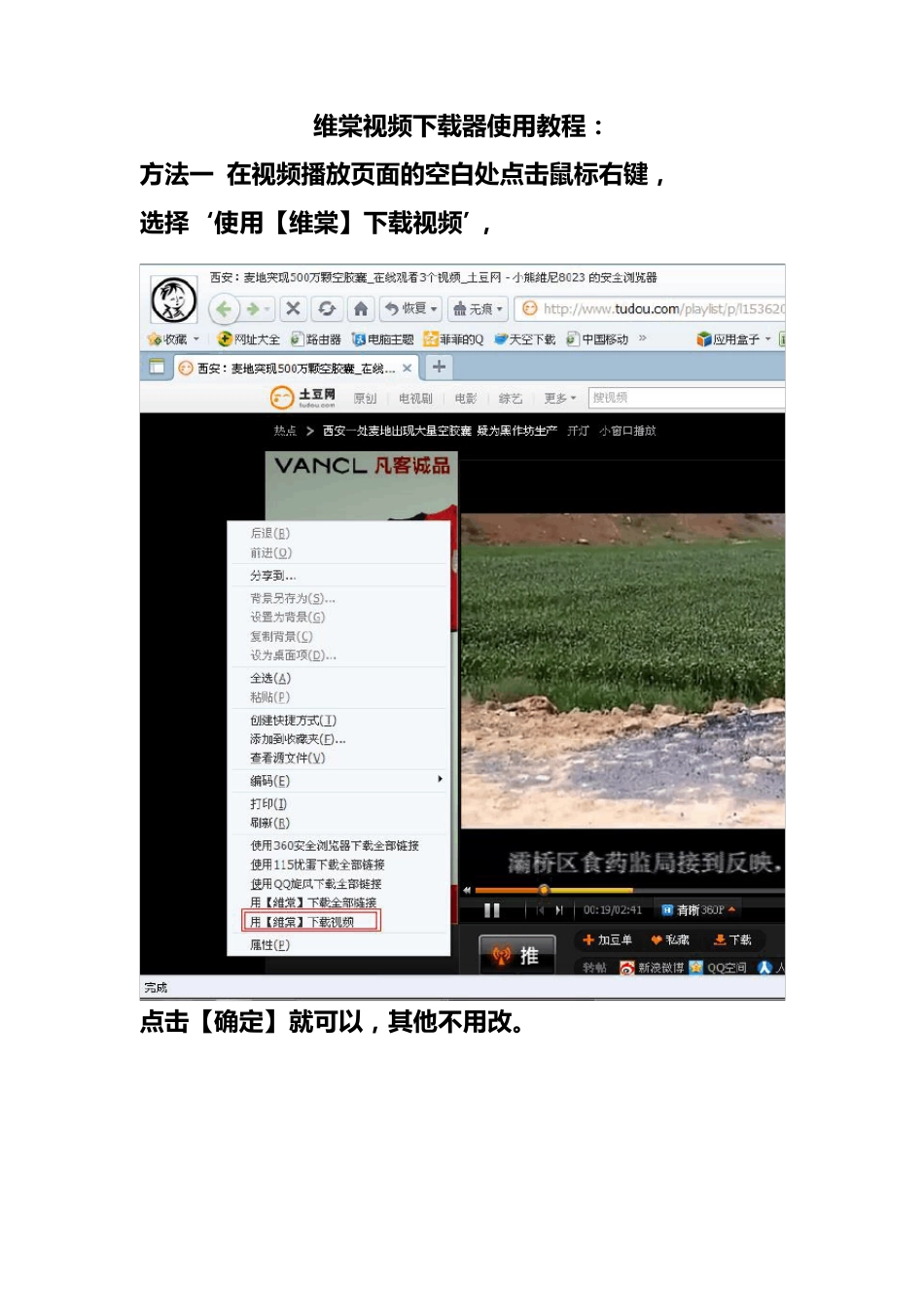Click the tudou.com URL address bar
Image resolution: width=924 pixels, height=1307 pixels.
tap(650, 309)
